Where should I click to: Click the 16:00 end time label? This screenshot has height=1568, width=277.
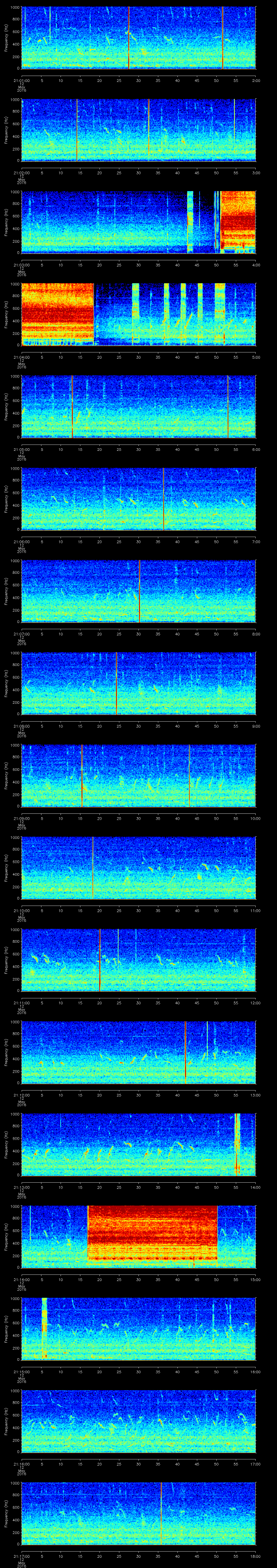click(x=255, y=1372)
